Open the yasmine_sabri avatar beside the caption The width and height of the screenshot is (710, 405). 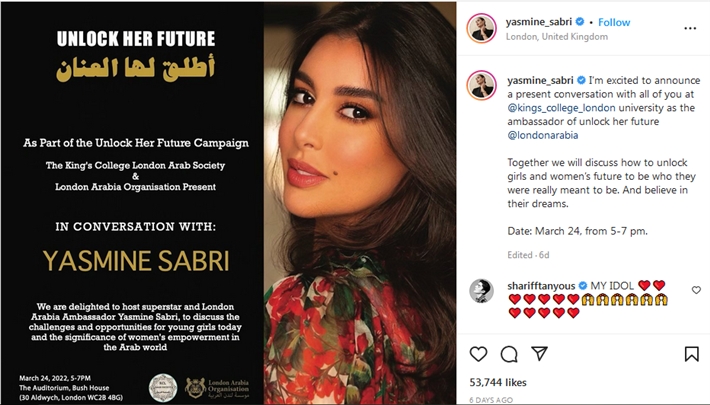pos(482,85)
